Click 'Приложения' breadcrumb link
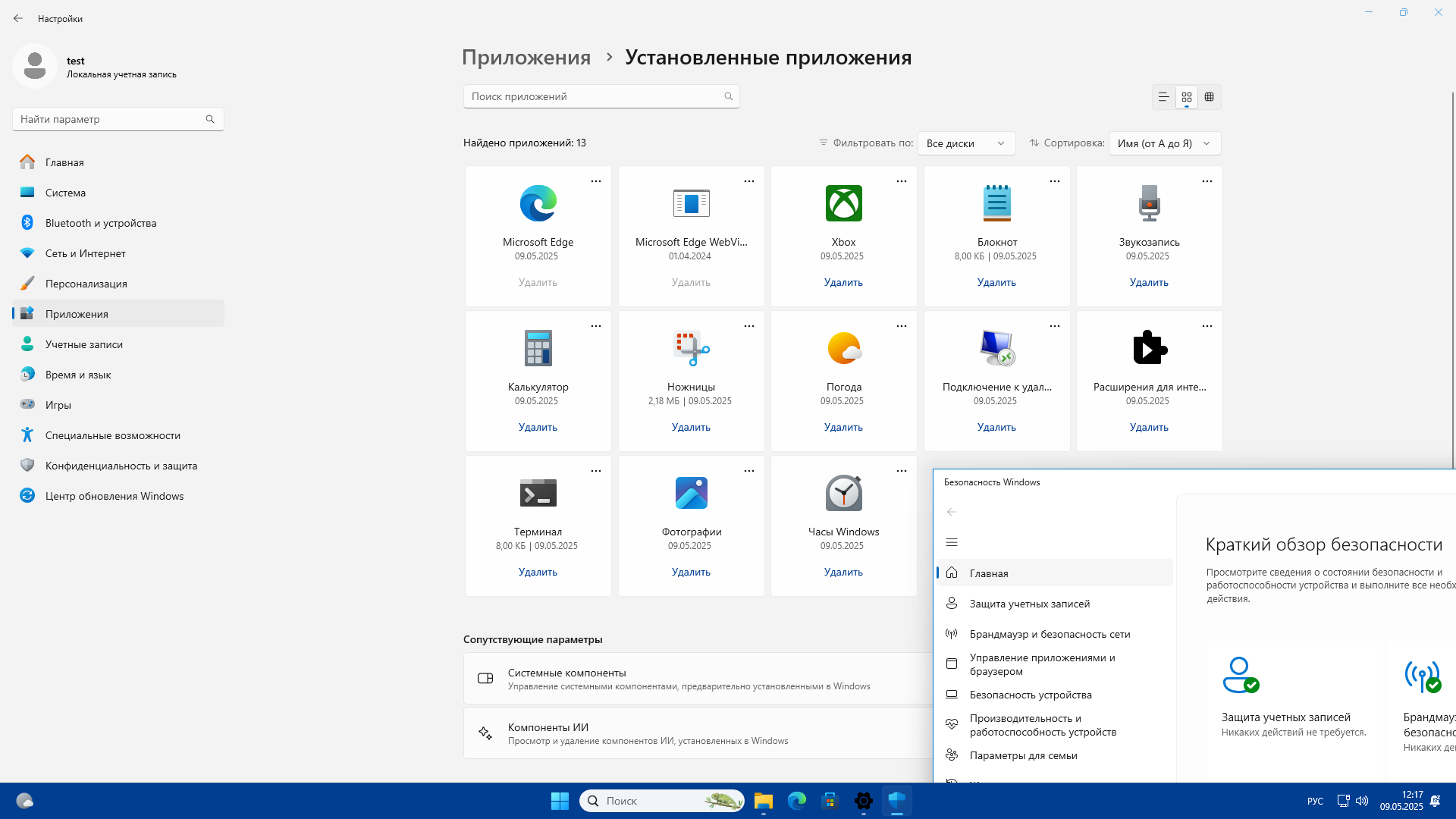The height and width of the screenshot is (819, 1456). click(526, 58)
